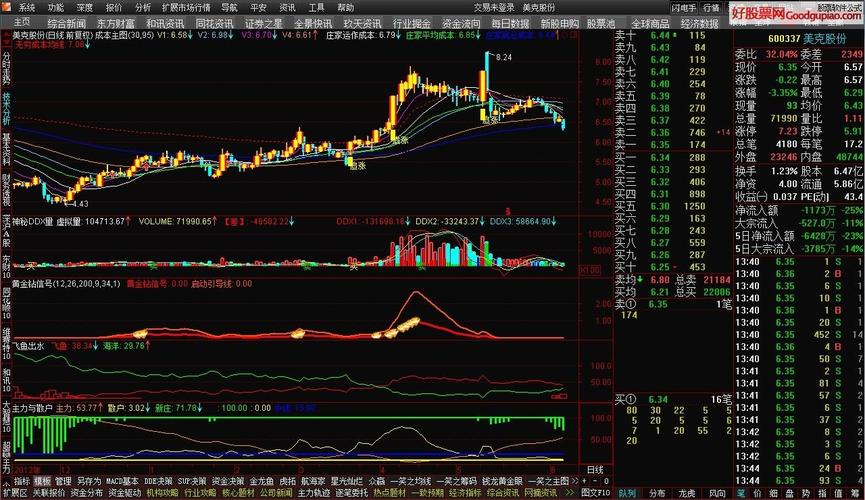This screenshot has height=500, width=865.
Task: Open the 经济指标 tab at bottom
Action: pyautogui.click(x=465, y=492)
